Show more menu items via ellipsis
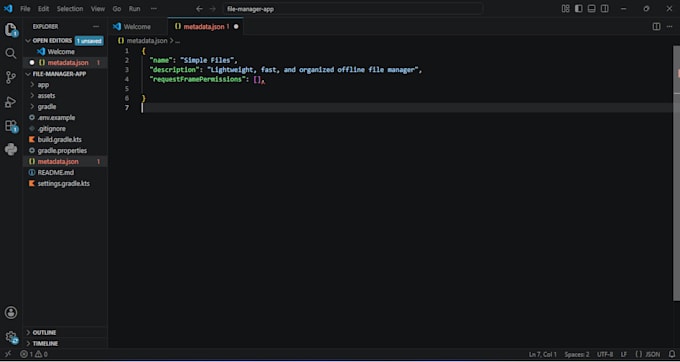The width and height of the screenshot is (680, 362). (154, 9)
